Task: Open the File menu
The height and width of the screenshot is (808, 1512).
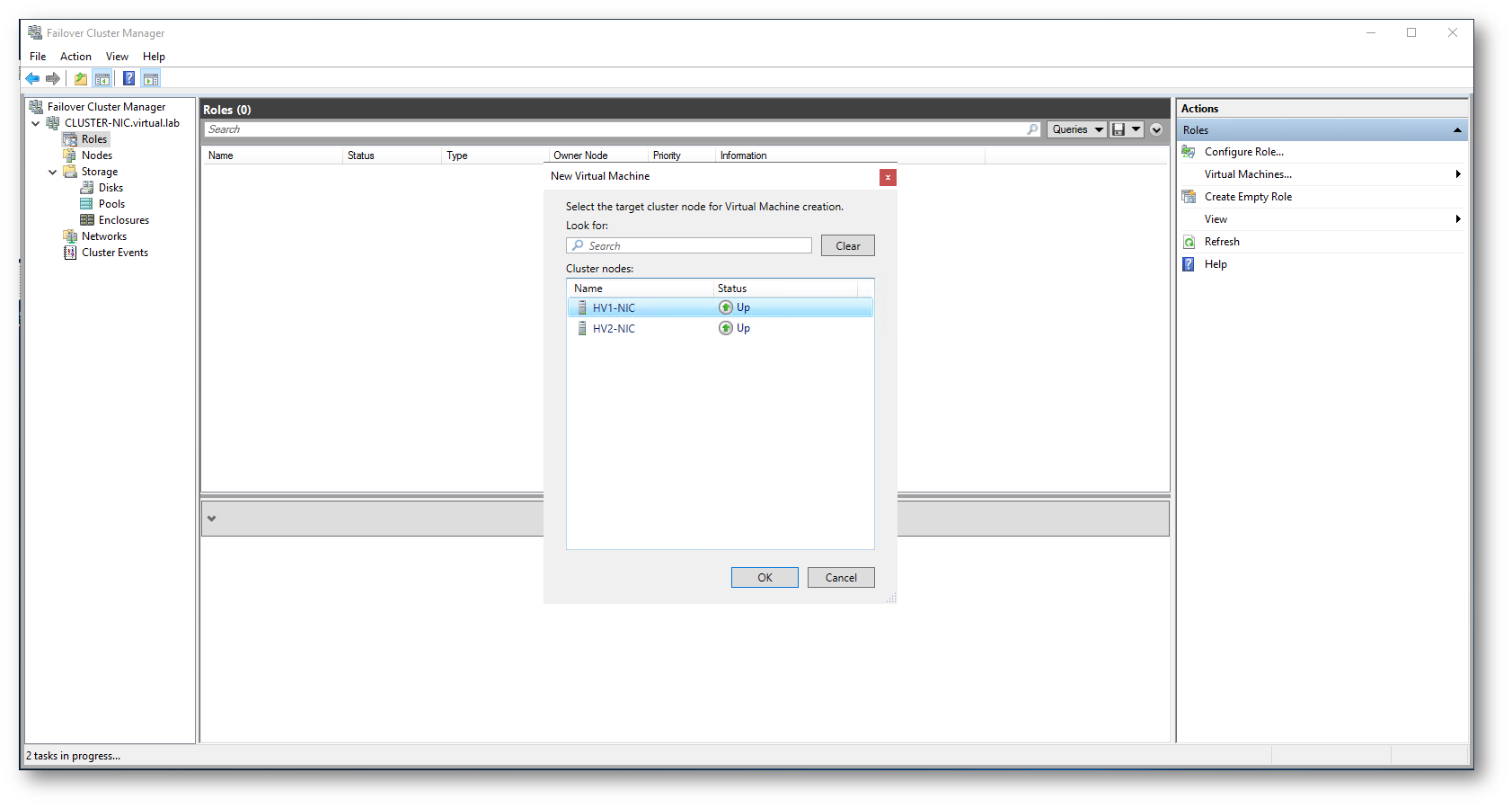Action: click(38, 57)
